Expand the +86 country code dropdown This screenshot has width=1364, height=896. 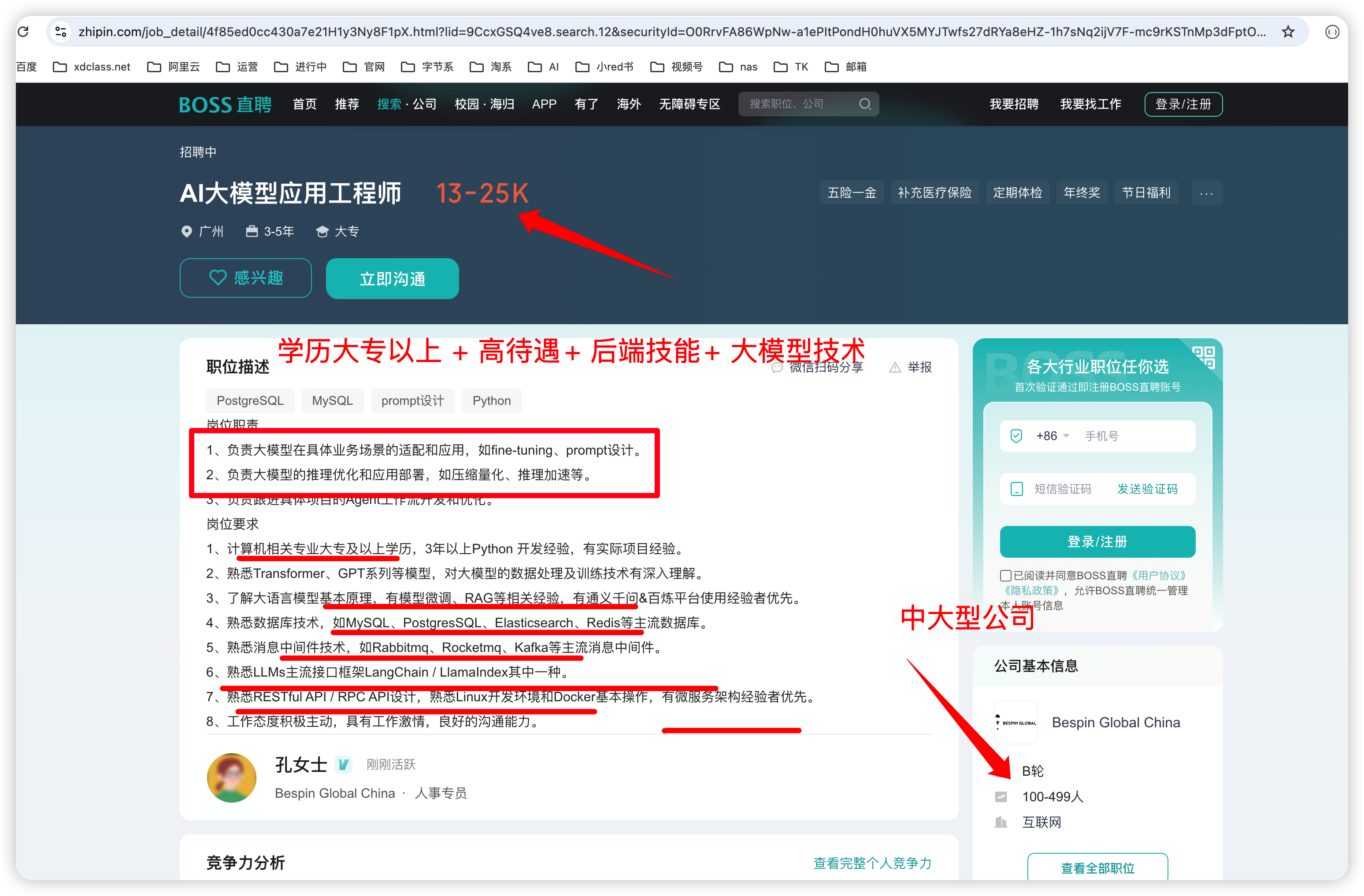coord(1052,436)
